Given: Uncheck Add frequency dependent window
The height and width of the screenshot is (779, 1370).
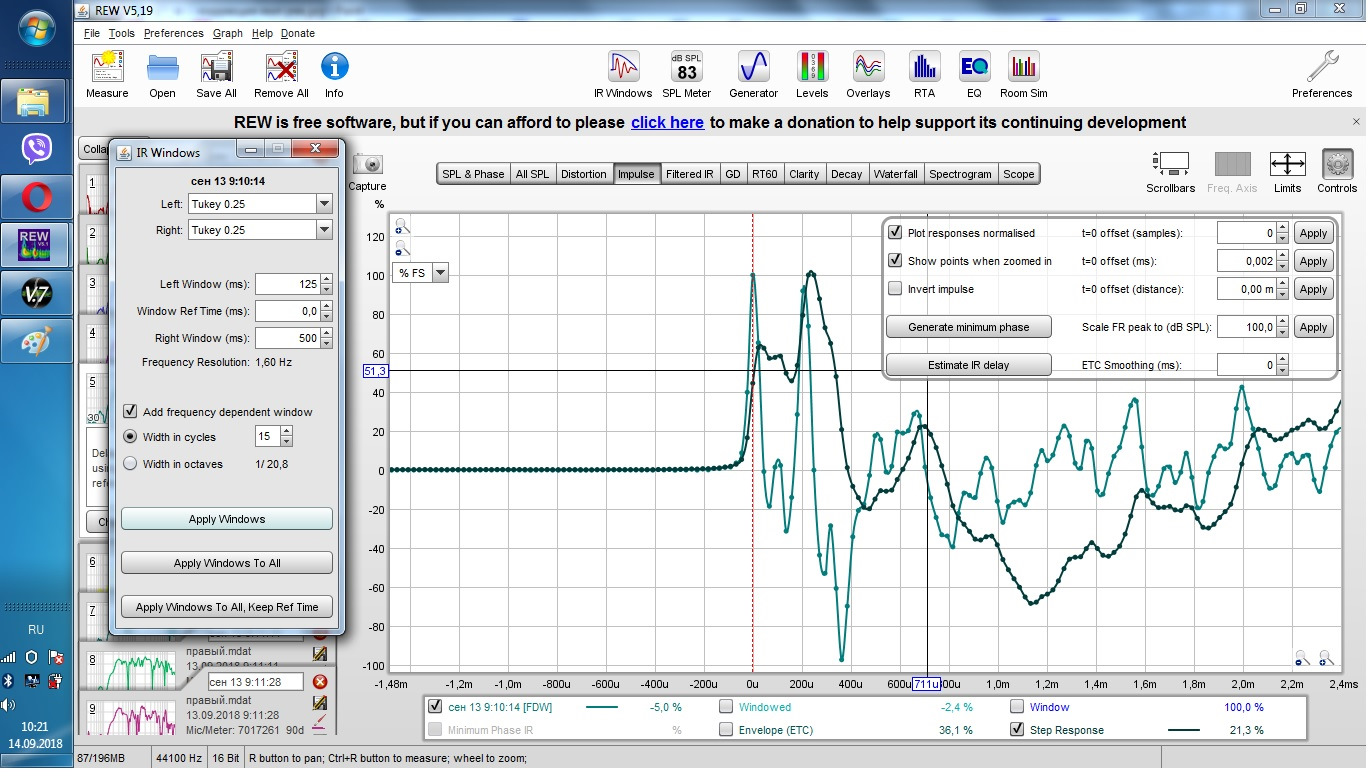Looking at the screenshot, I should [x=130, y=412].
